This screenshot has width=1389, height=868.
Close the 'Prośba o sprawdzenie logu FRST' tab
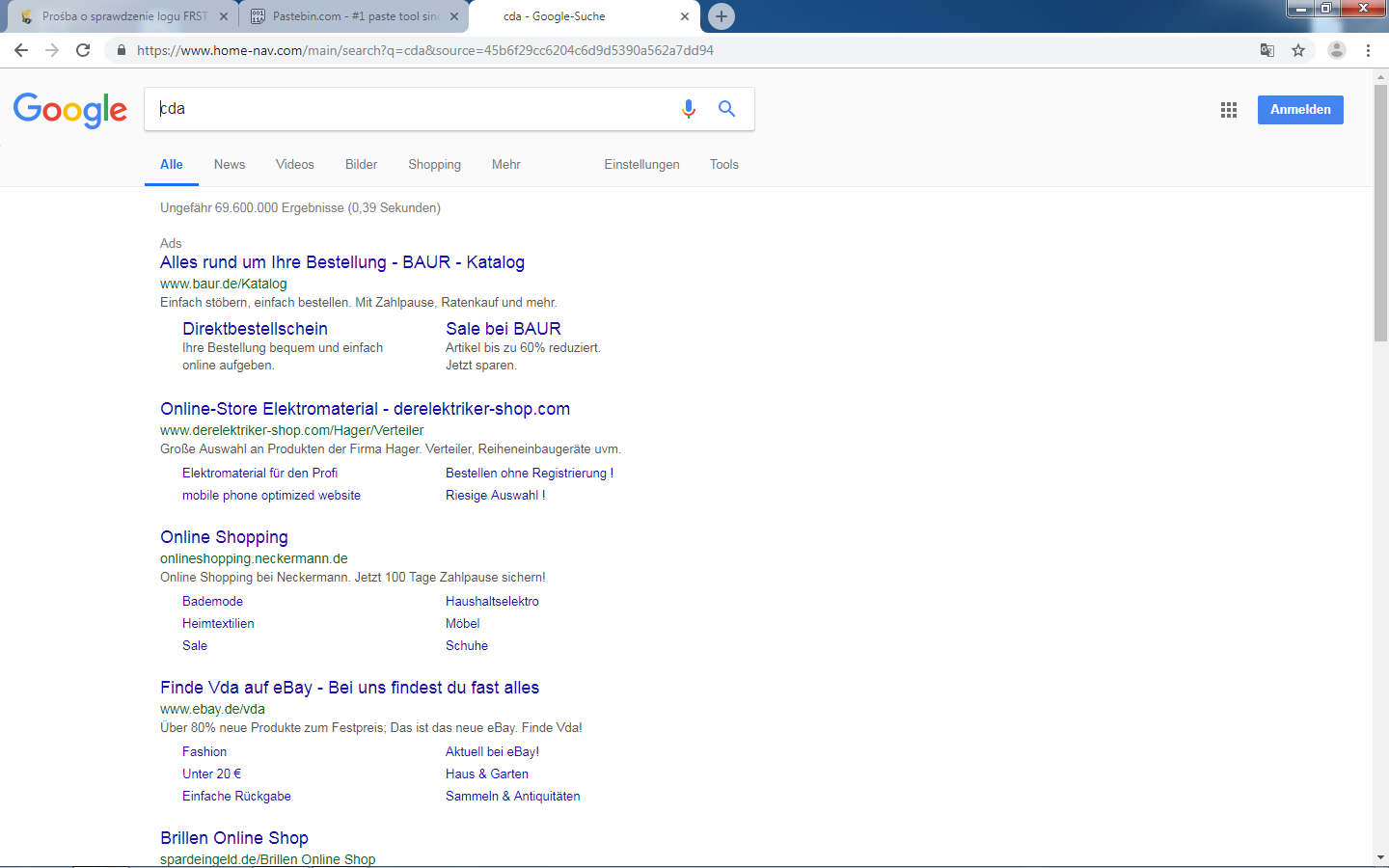coord(224,16)
